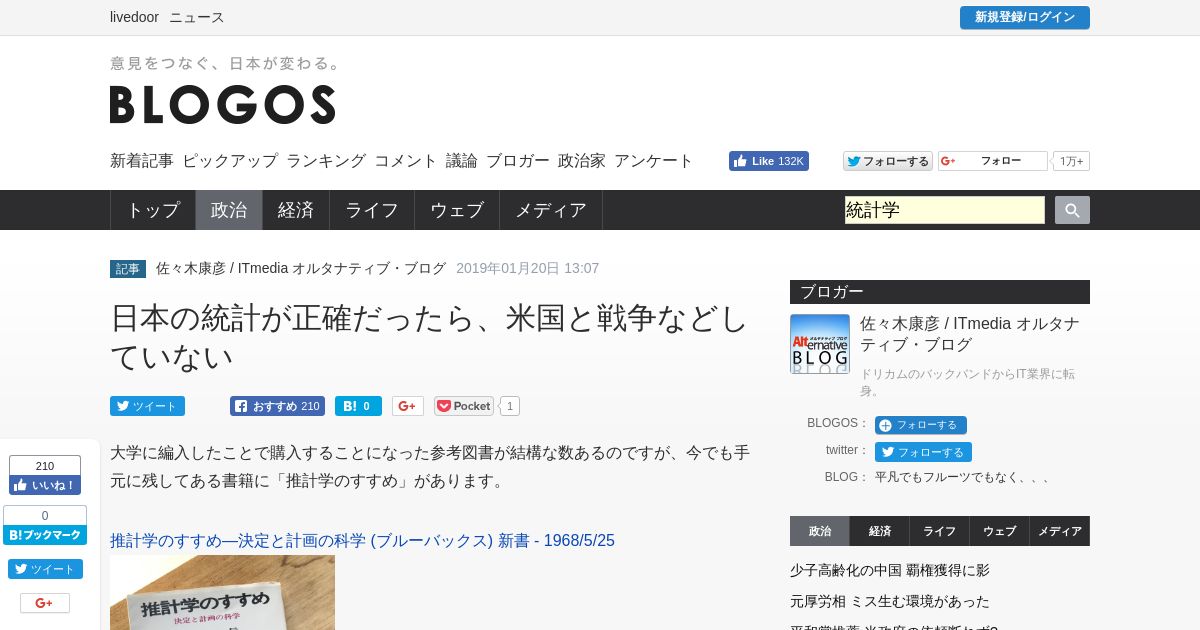Open ピックアップ menu item
This screenshot has height=630, width=1200.
click(x=230, y=161)
